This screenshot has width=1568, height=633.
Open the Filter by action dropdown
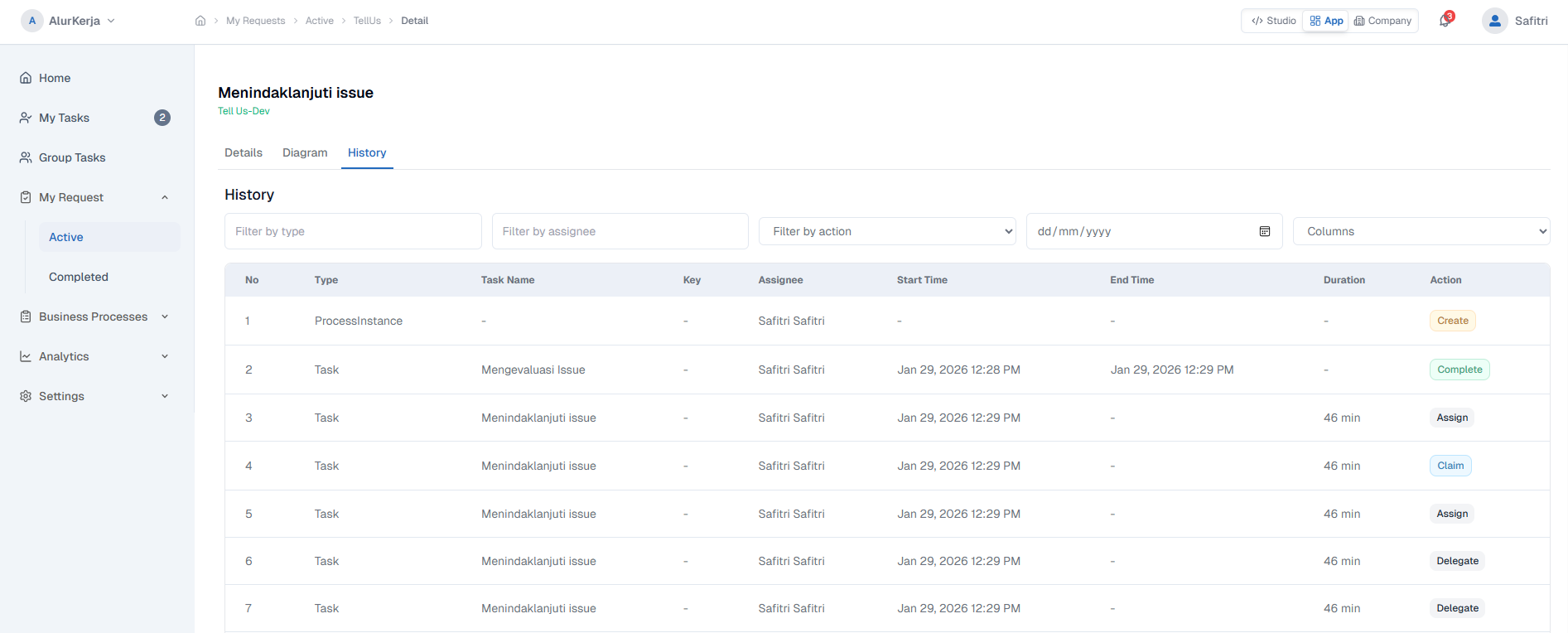point(887,231)
